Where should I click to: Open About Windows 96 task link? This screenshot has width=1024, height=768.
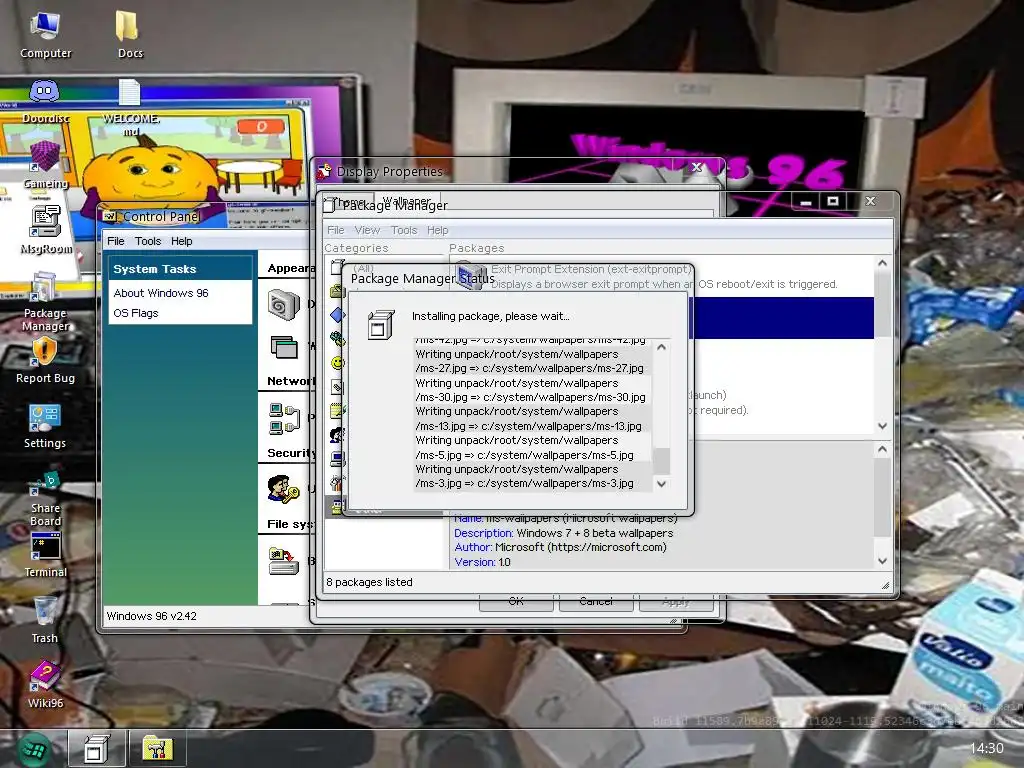161,293
